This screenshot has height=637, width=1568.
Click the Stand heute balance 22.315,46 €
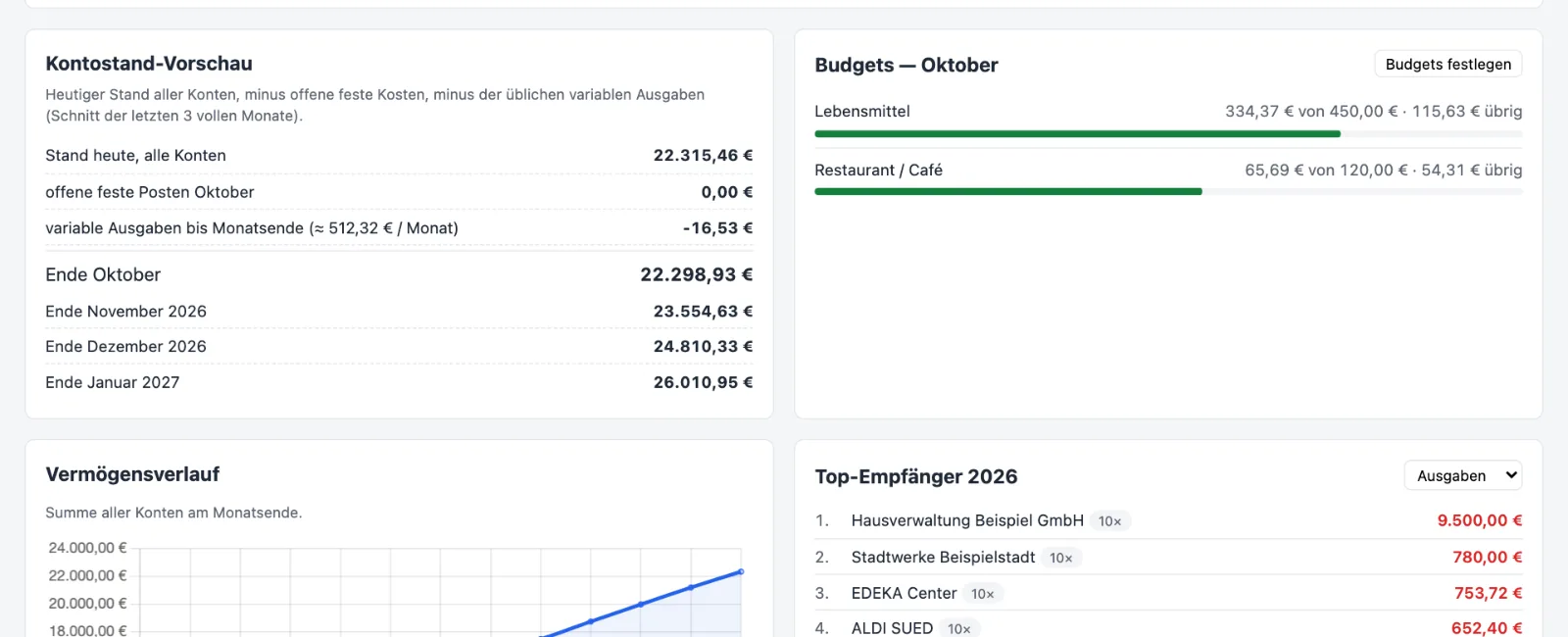tap(704, 155)
